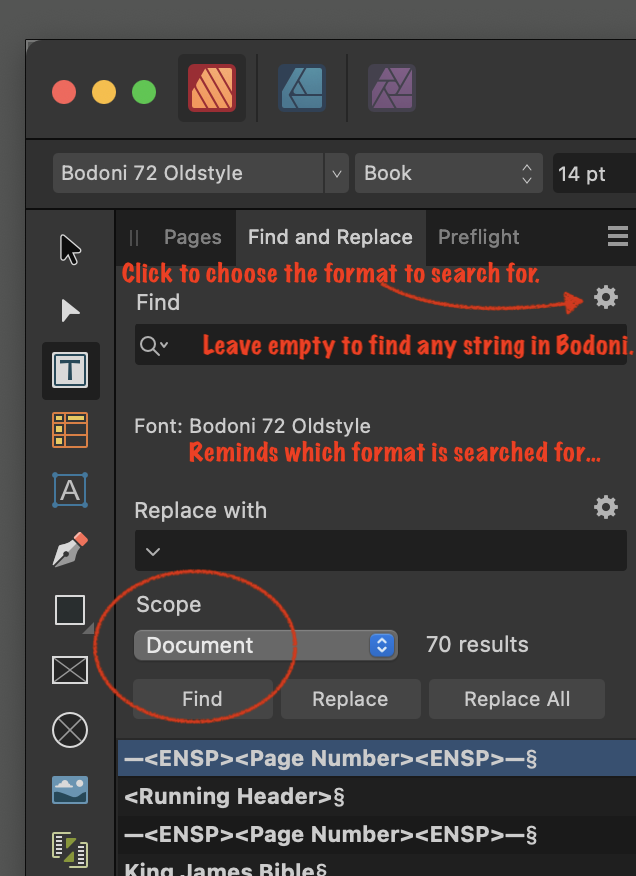636x876 pixels.
Task: Click Replace All
Action: 517,698
